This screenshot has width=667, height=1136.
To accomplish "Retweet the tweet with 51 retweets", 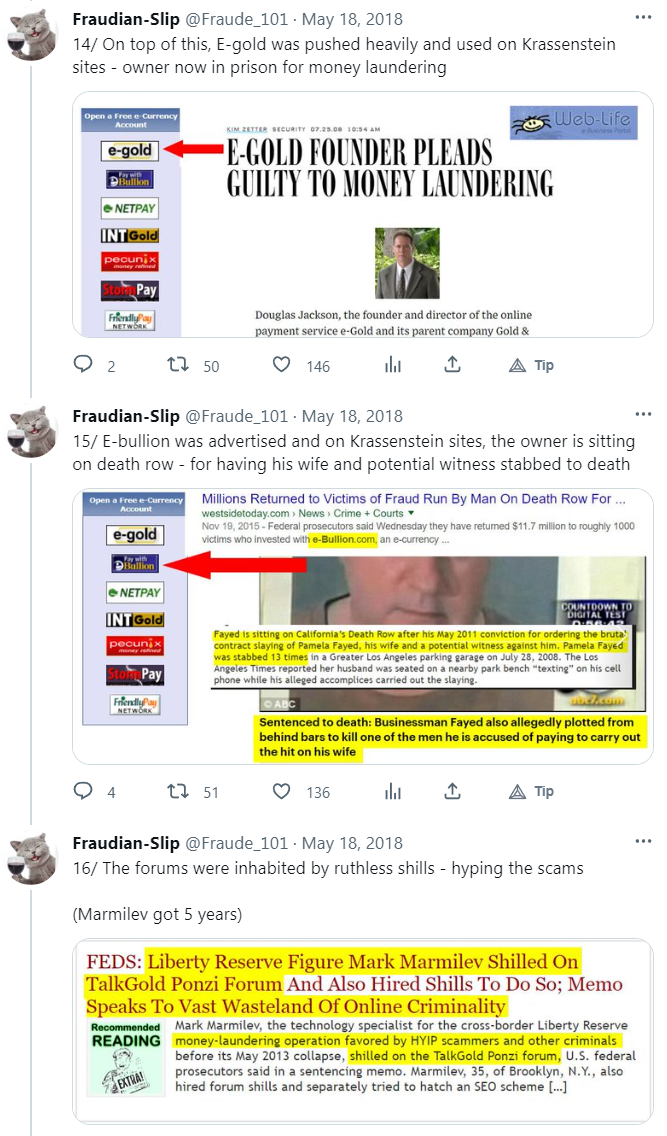I will point(179,791).
